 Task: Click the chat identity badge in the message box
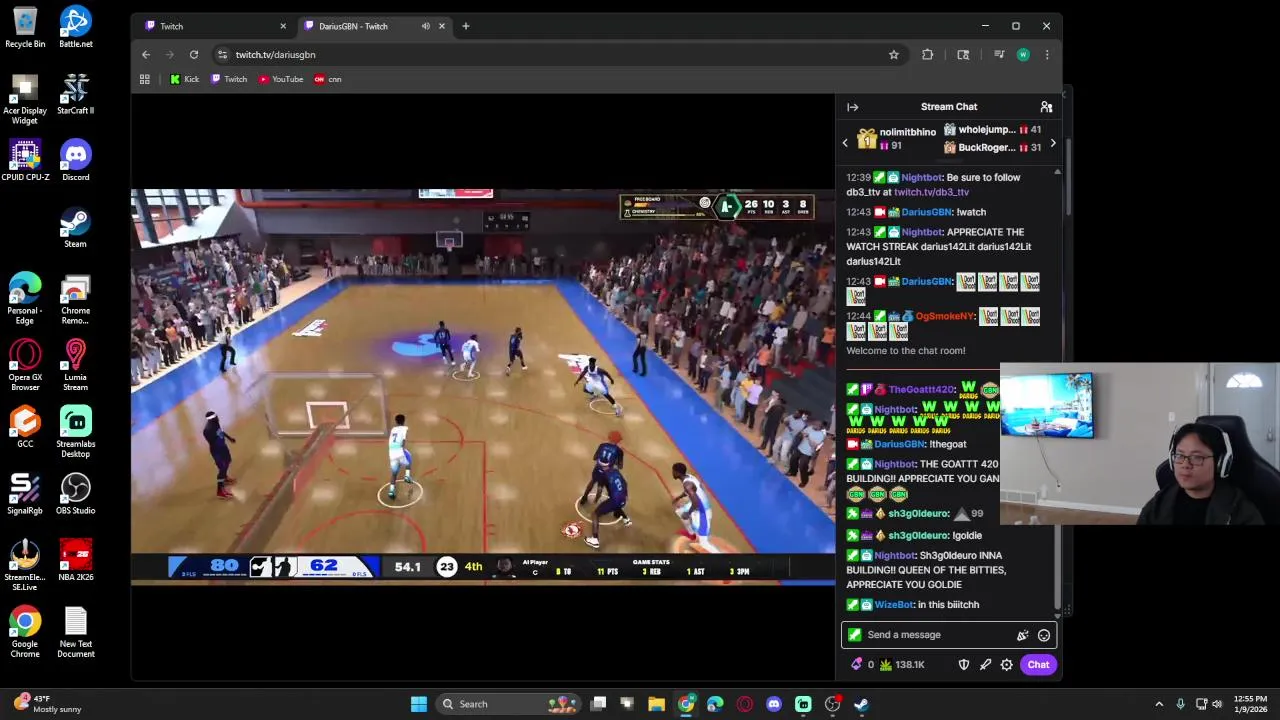854,635
